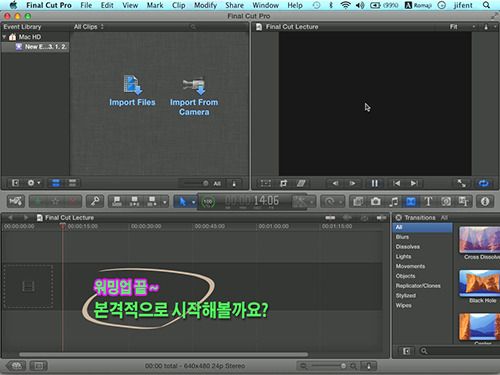Click the viewer Crop tool icon
The width and height of the screenshot is (500, 375).
click(x=284, y=183)
